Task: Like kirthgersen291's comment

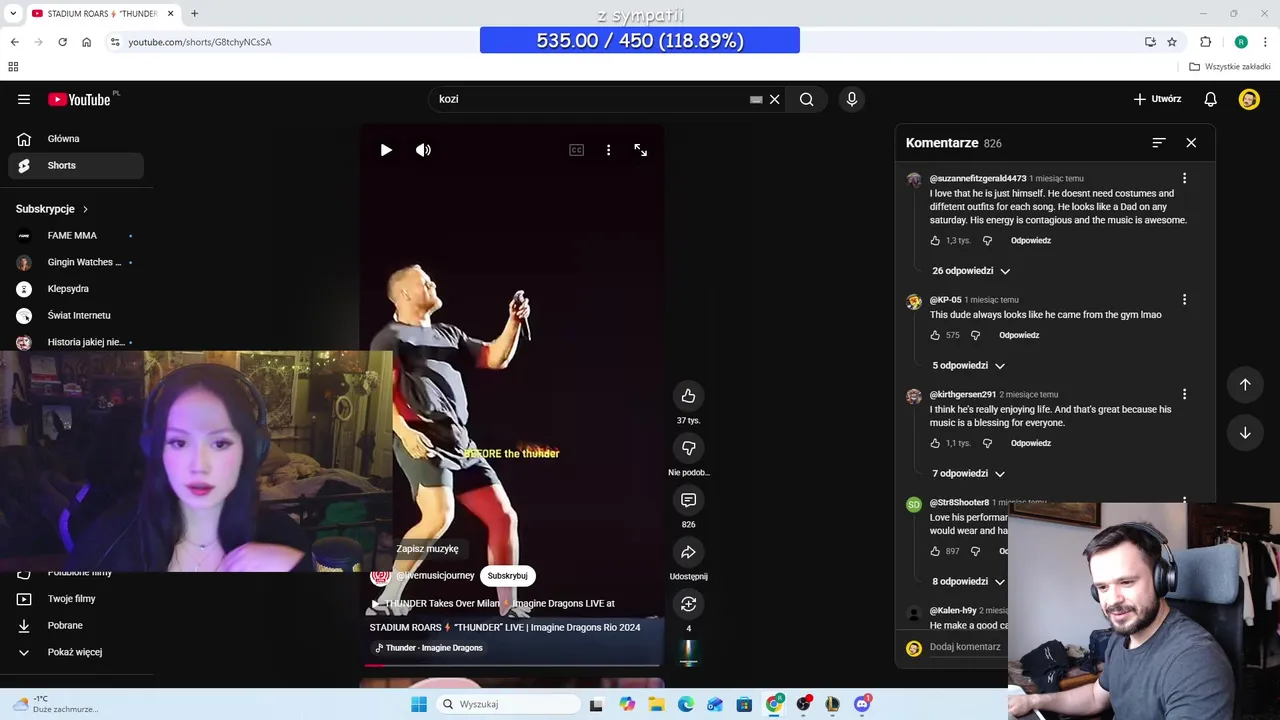Action: point(935,443)
